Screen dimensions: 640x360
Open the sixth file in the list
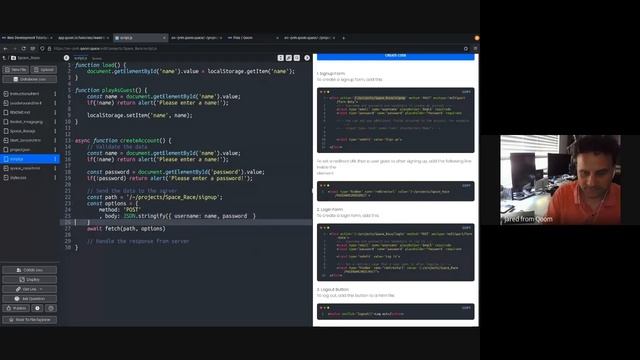(x=27, y=140)
